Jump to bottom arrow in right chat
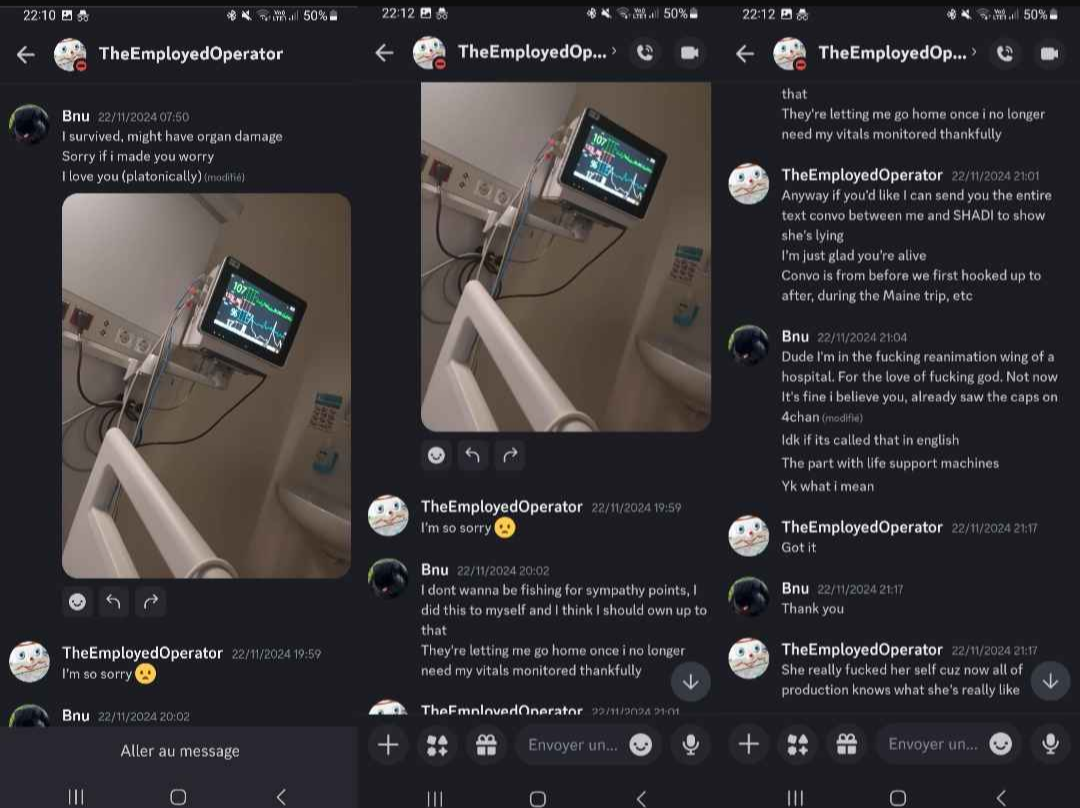The height and width of the screenshot is (808, 1080). tap(1050, 681)
